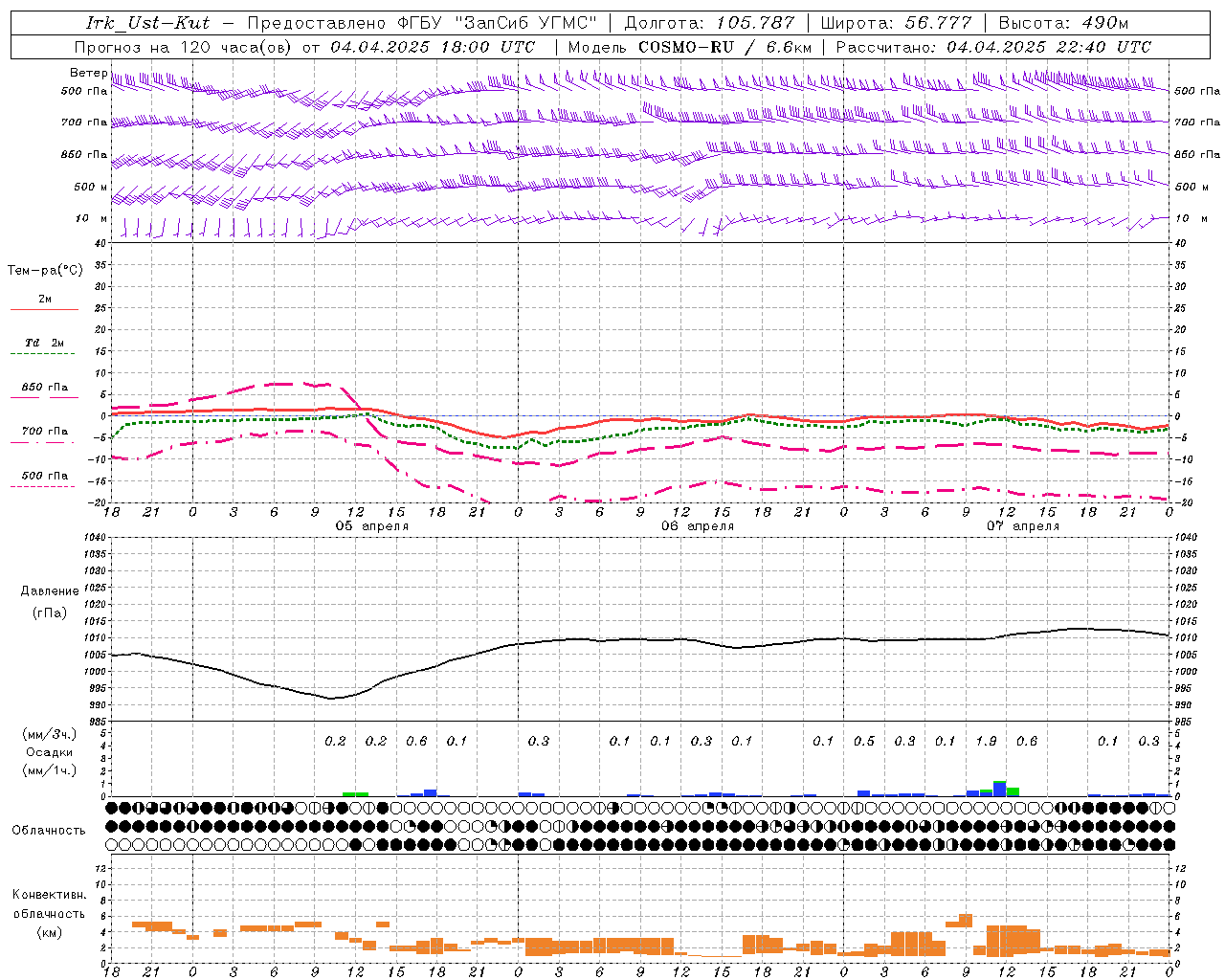Click the longitude value Долгота: 105.787
Image resolution: width=1225 pixels, height=980 pixels.
[x=709, y=23]
